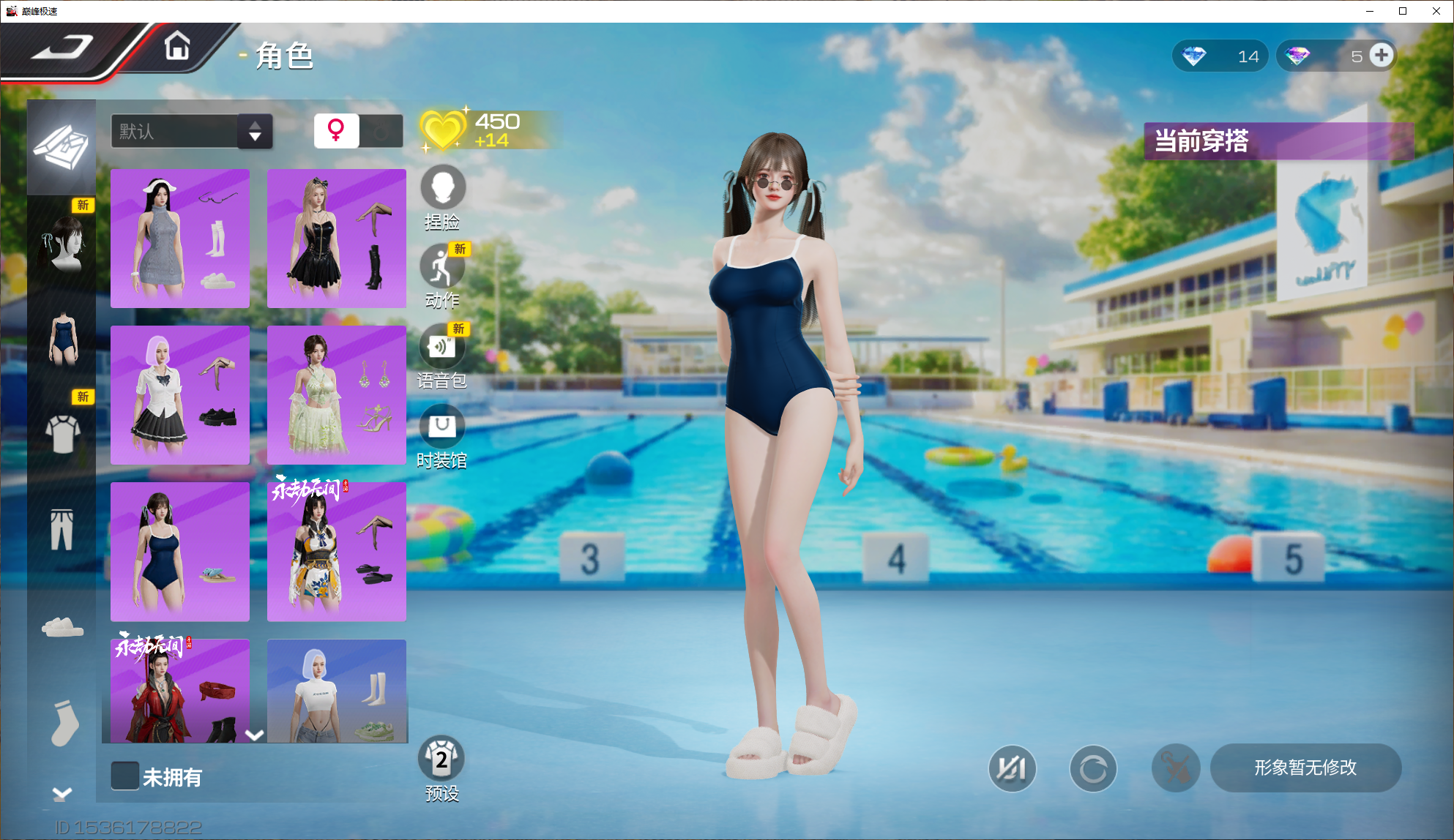
Task: Select female gender toggle
Action: coord(336,131)
